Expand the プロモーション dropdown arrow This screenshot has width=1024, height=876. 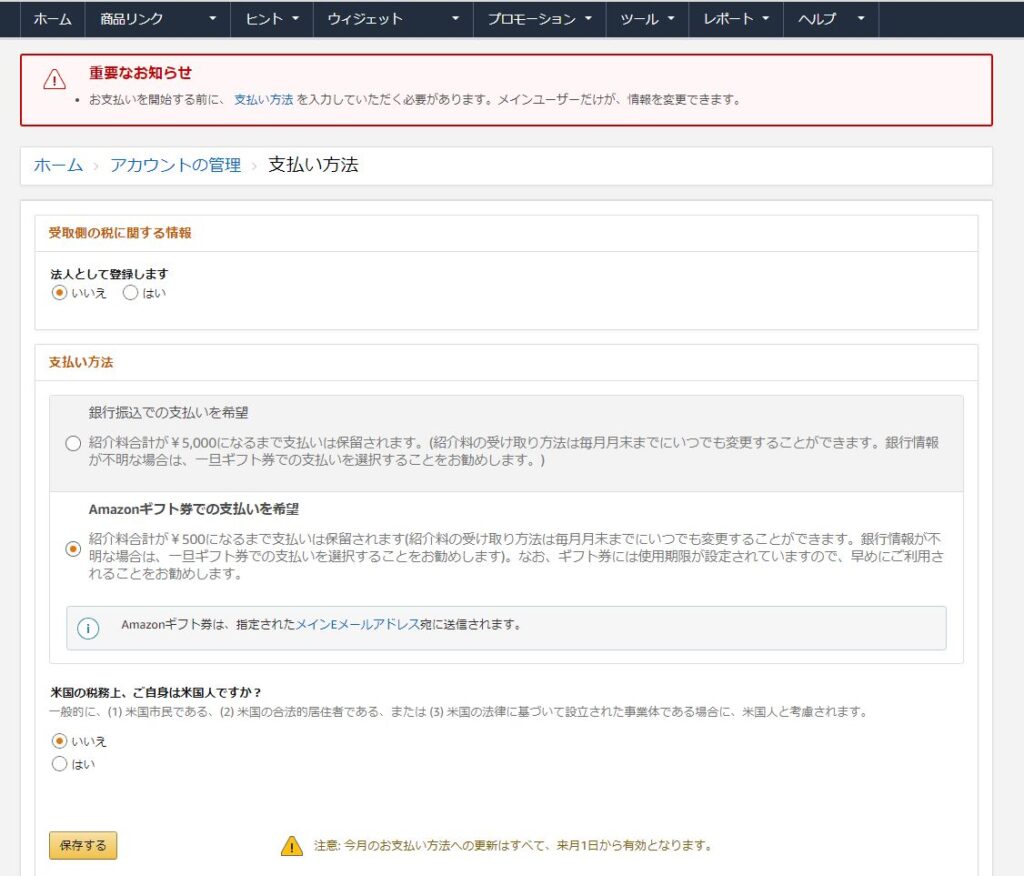588,18
